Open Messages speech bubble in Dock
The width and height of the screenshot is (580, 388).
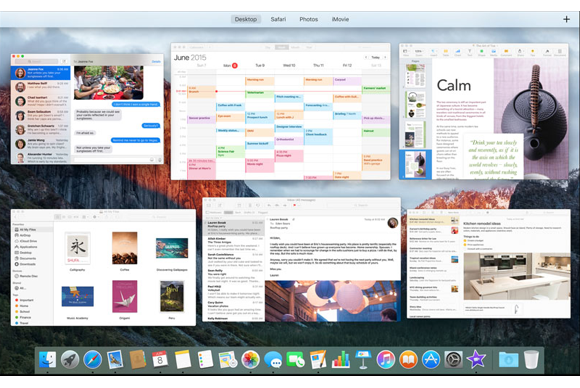273,360
